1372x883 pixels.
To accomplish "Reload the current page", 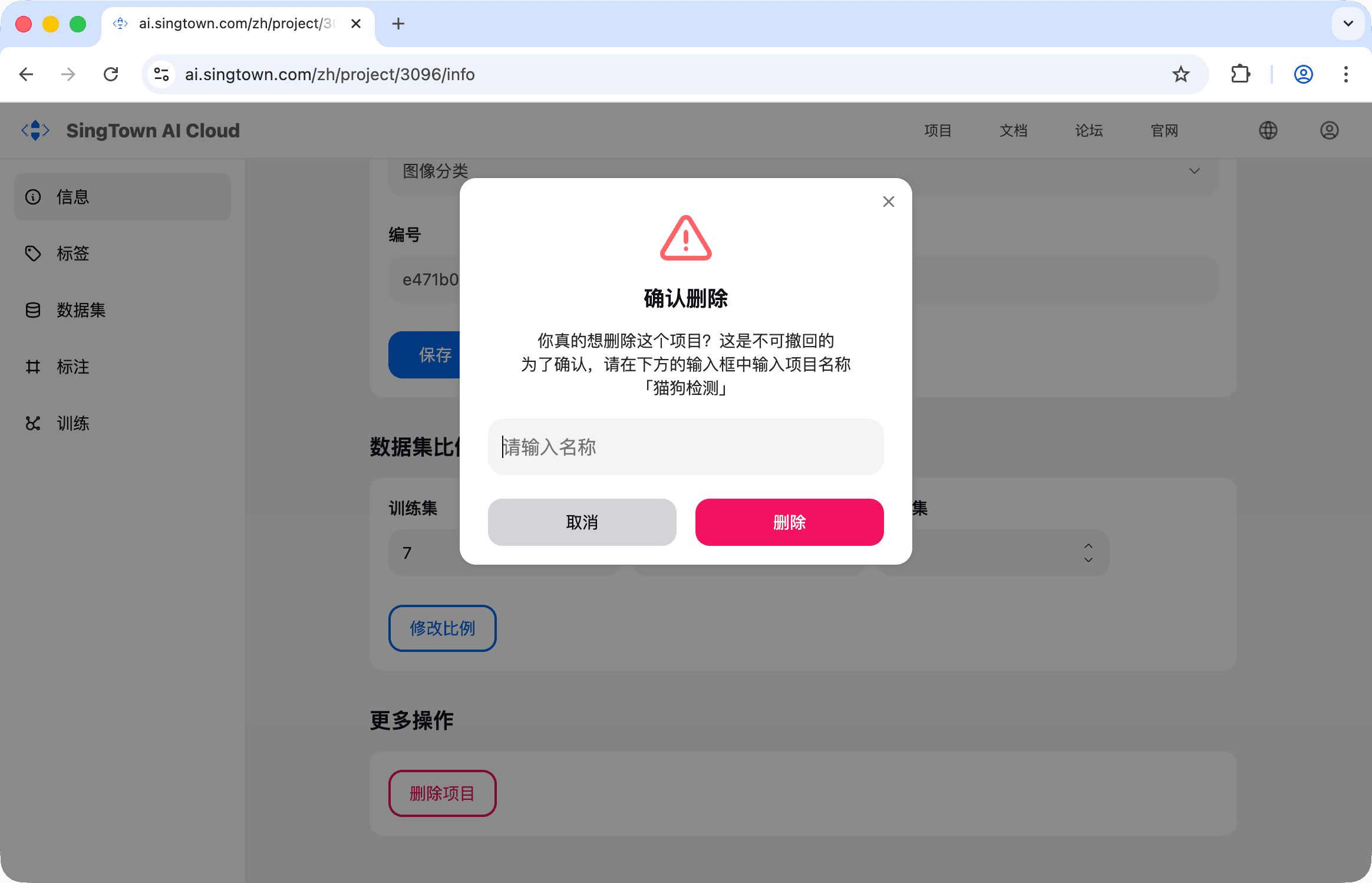I will [x=111, y=74].
